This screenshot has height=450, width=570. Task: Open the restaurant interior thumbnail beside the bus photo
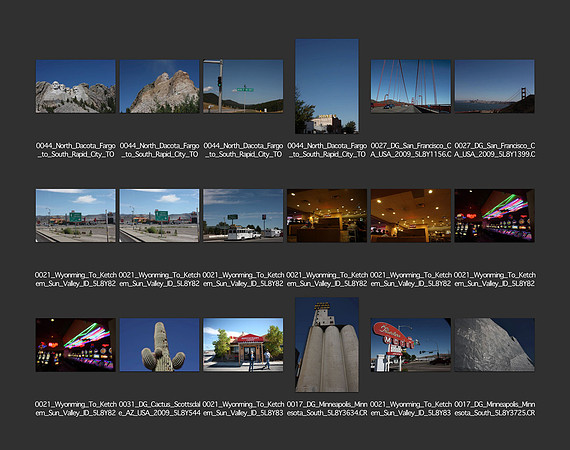(x=327, y=216)
